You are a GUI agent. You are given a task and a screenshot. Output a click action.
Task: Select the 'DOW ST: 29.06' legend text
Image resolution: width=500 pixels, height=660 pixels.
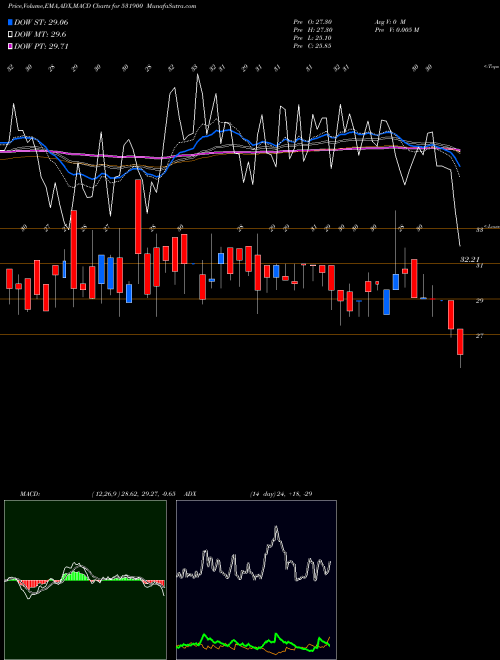[41, 22]
